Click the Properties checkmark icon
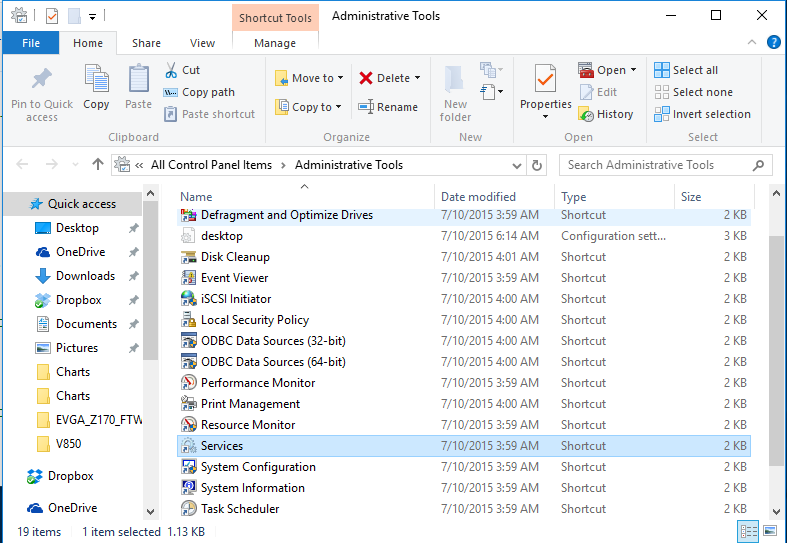This screenshot has height=543, width=787. pyautogui.click(x=546, y=79)
